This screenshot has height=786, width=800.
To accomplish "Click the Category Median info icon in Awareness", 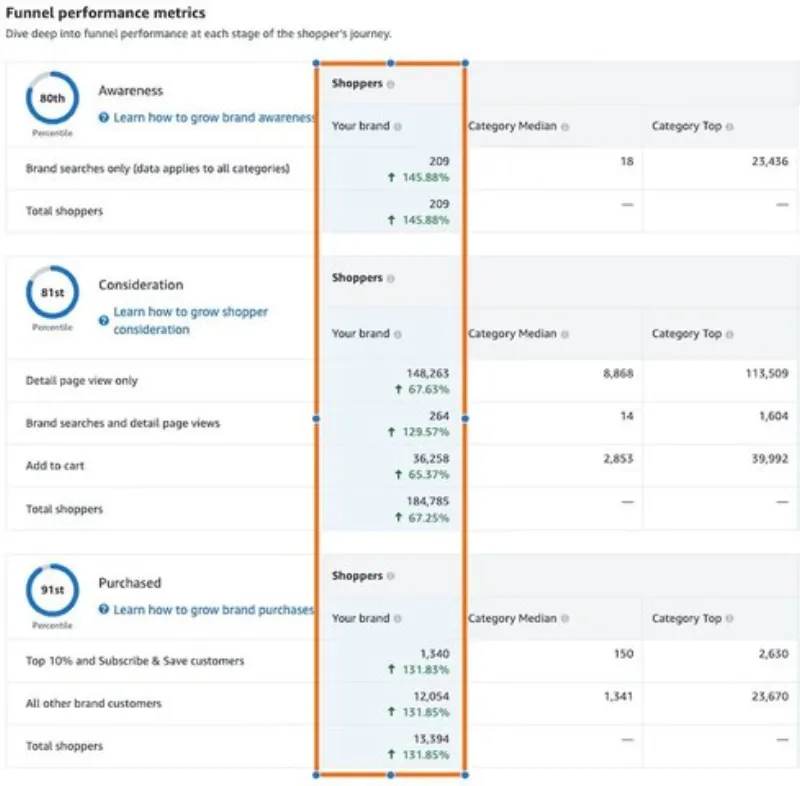I will [x=564, y=126].
